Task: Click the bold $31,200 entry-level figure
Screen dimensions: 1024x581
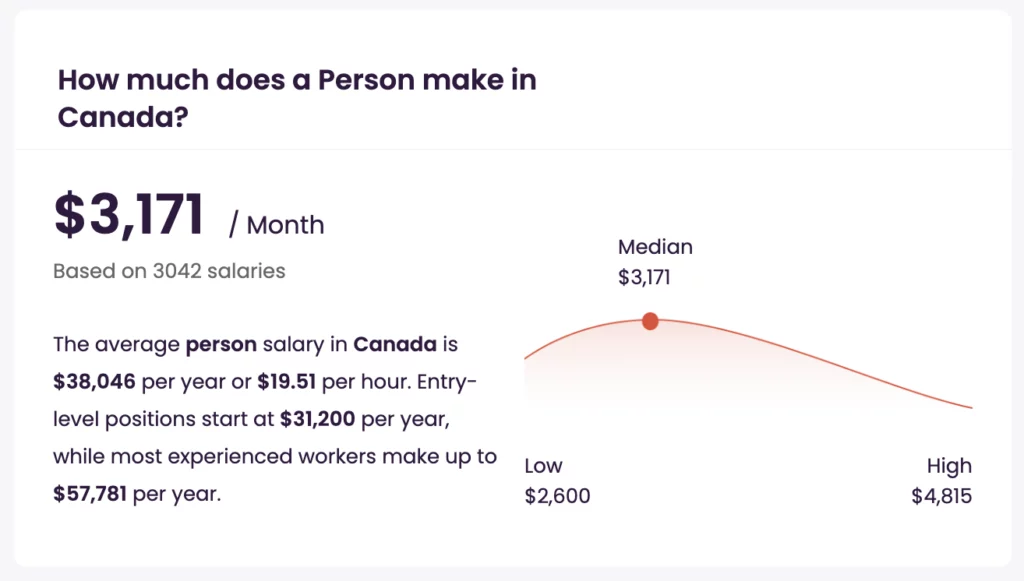Action: [317, 418]
